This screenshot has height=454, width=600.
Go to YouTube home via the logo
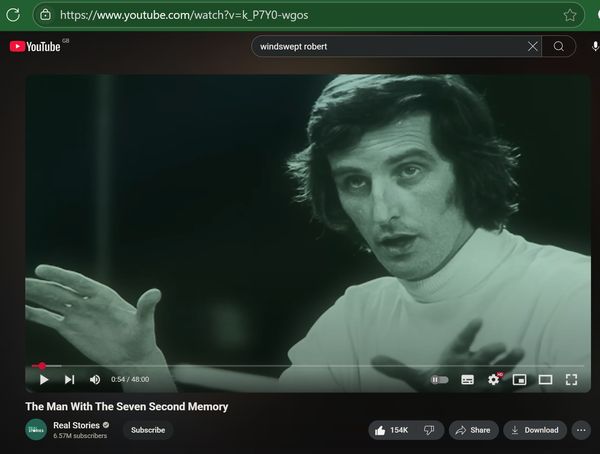pyautogui.click(x=35, y=47)
